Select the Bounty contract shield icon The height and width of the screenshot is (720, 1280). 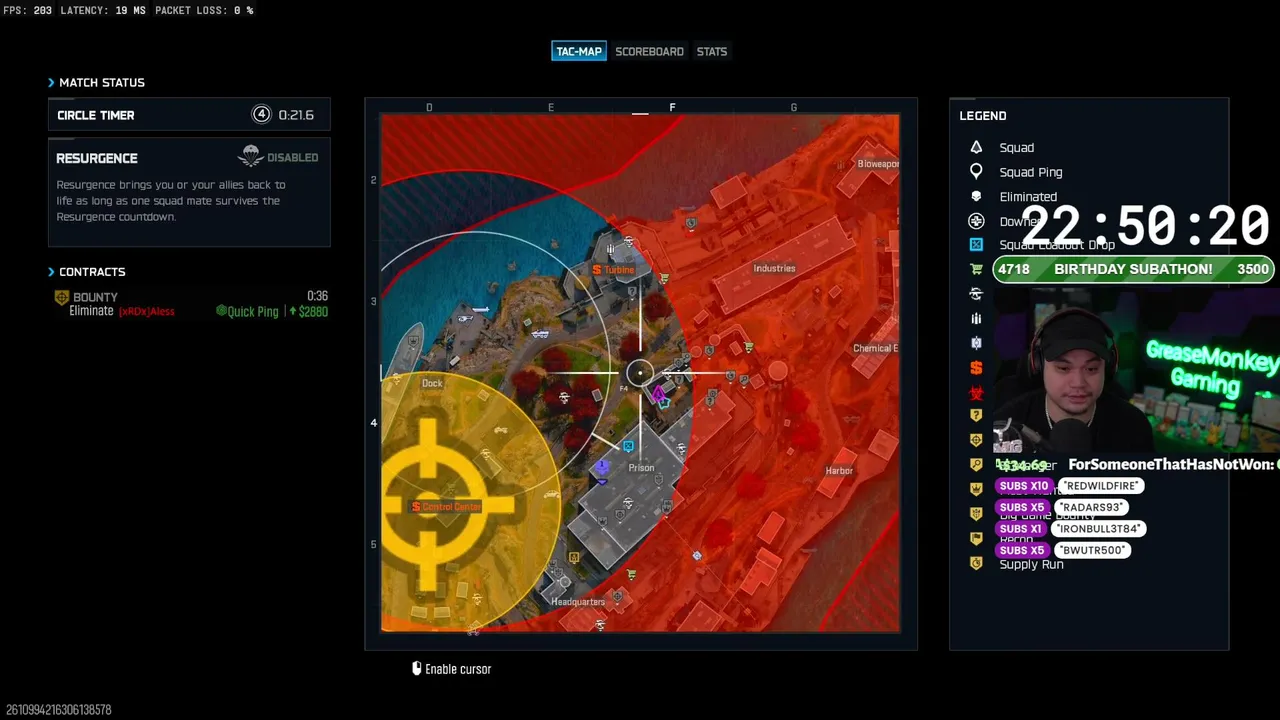click(61, 298)
